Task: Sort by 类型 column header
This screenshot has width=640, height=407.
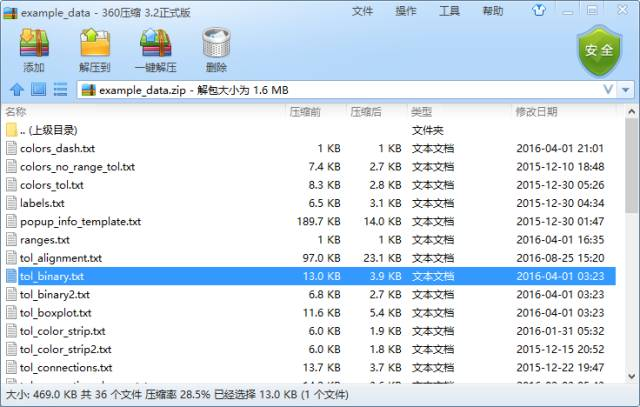Action: click(422, 111)
